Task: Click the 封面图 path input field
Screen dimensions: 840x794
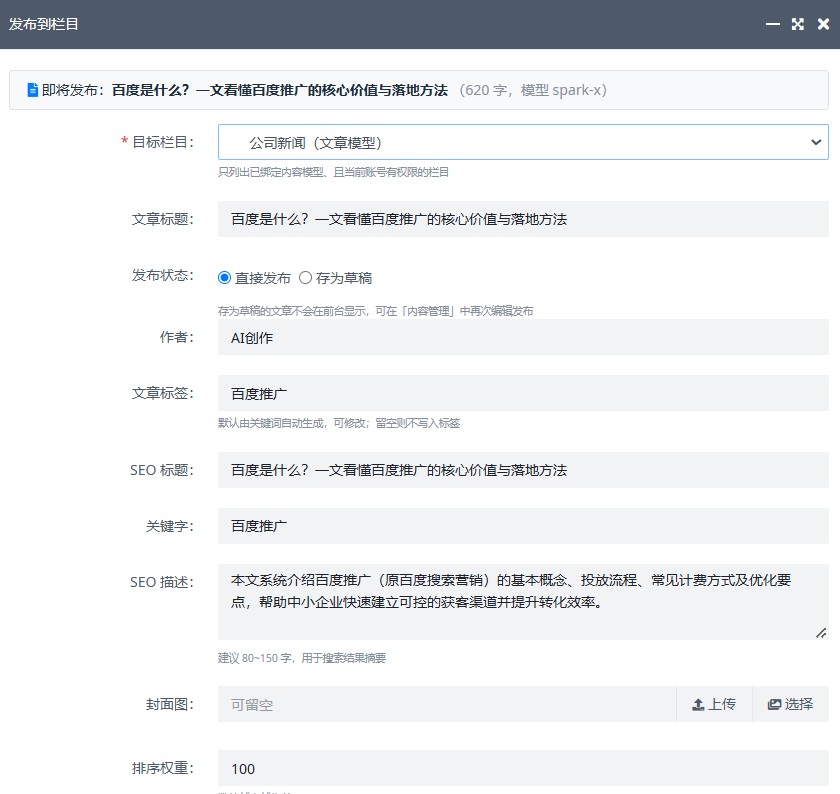Action: click(x=447, y=704)
